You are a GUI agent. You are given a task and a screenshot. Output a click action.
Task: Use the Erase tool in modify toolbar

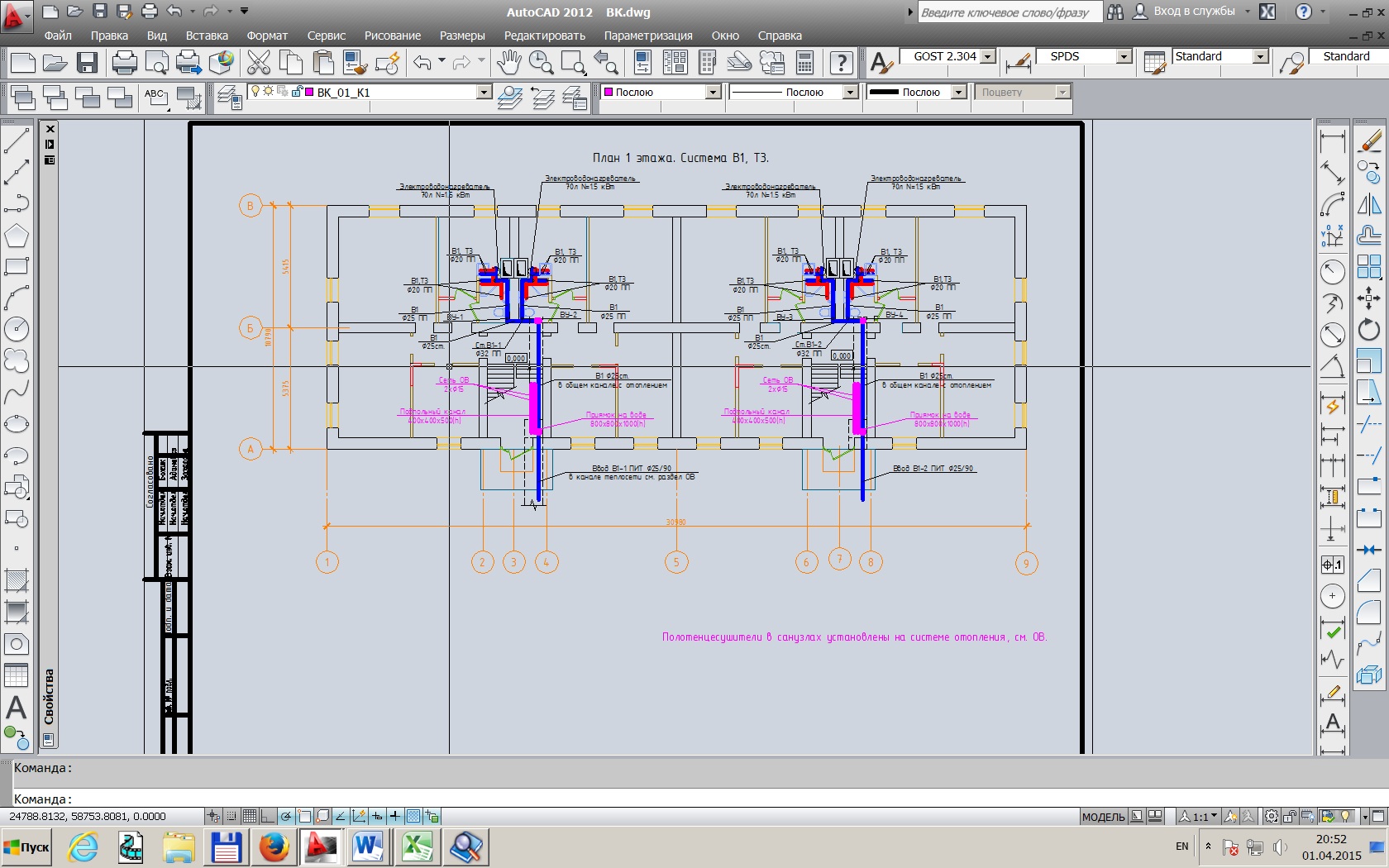point(1369,141)
